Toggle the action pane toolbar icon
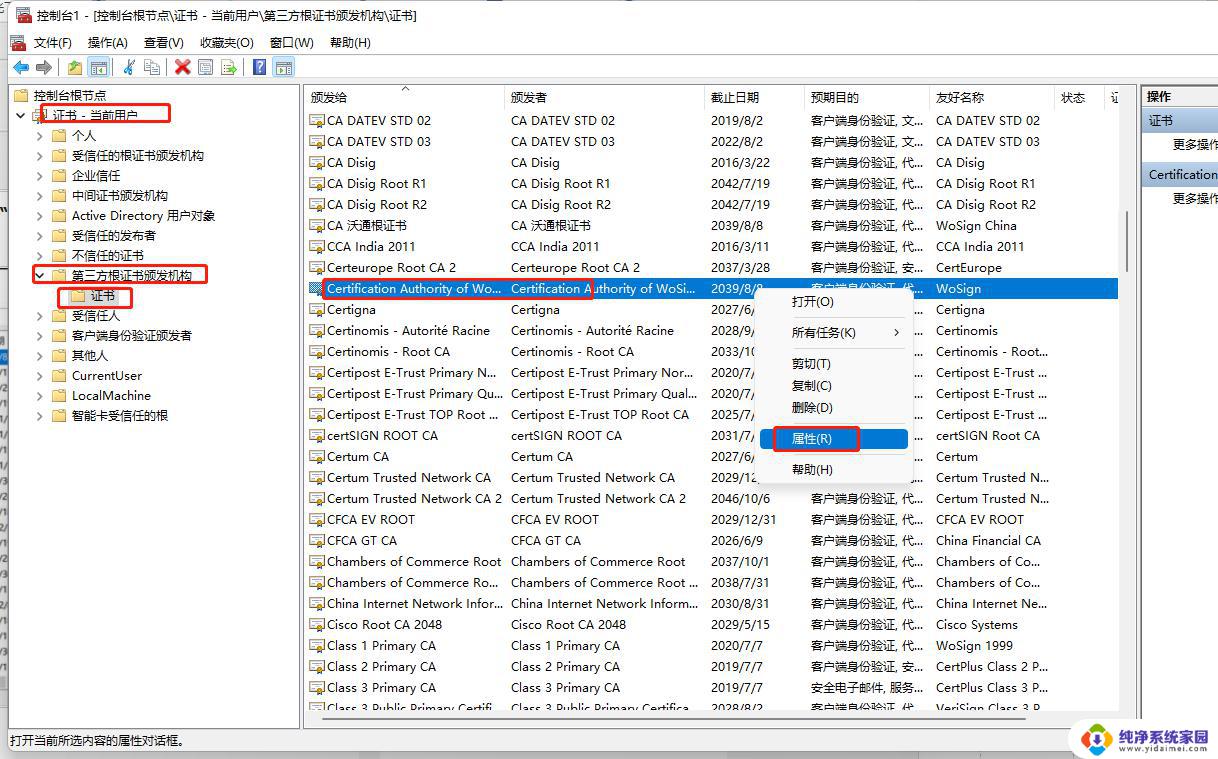The height and width of the screenshot is (759, 1218). pyautogui.click(x=284, y=67)
